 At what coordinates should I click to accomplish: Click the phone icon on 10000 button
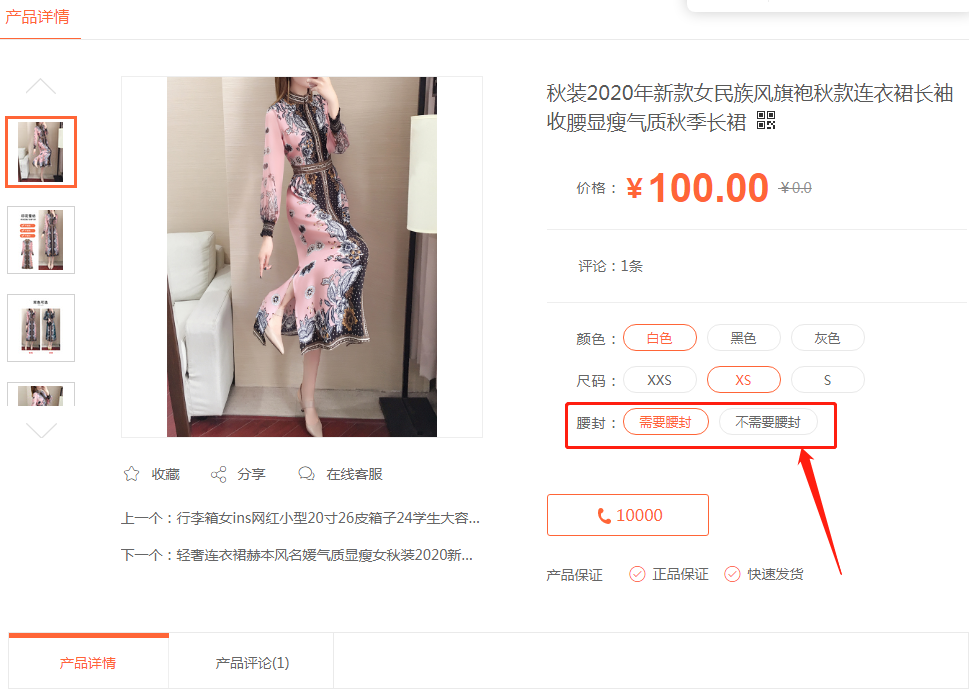coord(604,516)
